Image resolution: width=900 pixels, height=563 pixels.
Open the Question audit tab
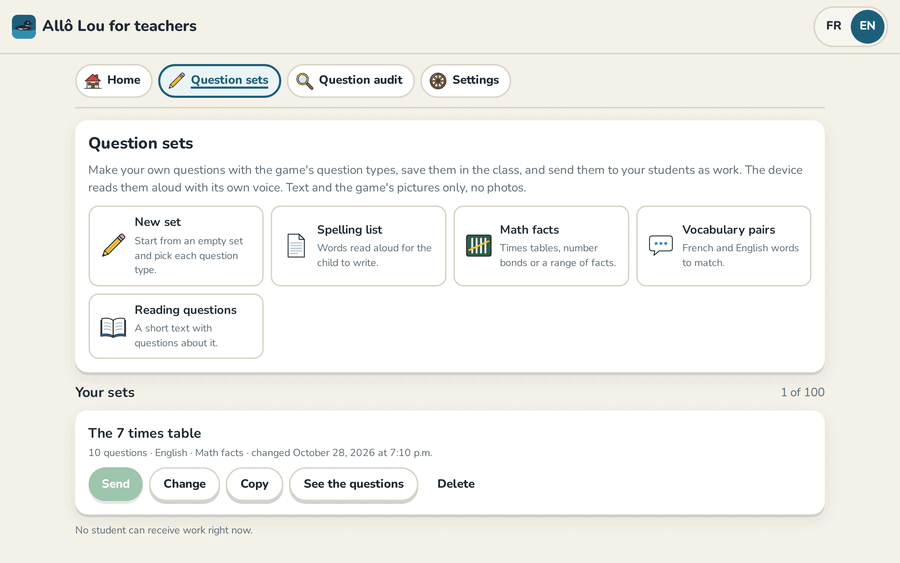point(350,80)
